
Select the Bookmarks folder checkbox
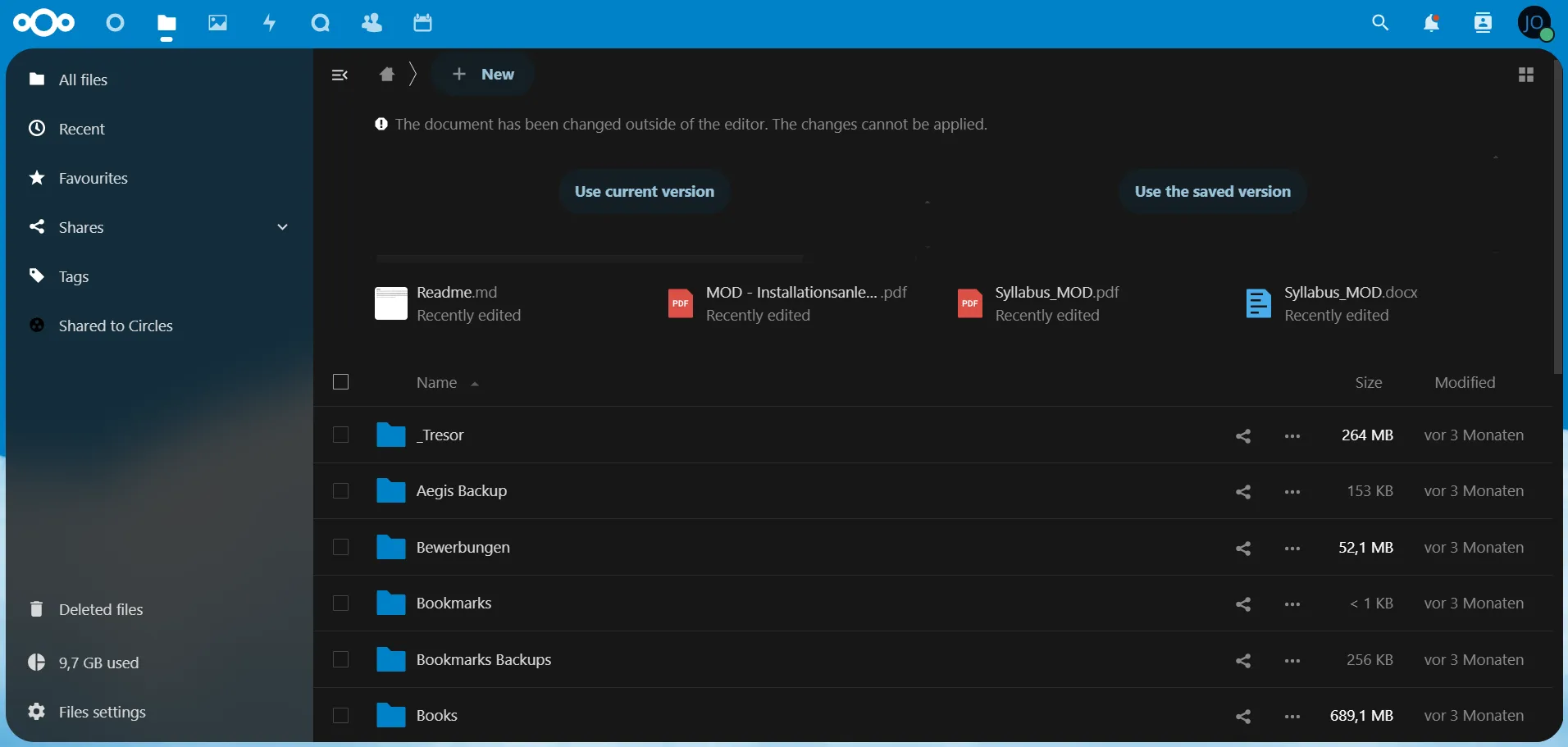(341, 604)
